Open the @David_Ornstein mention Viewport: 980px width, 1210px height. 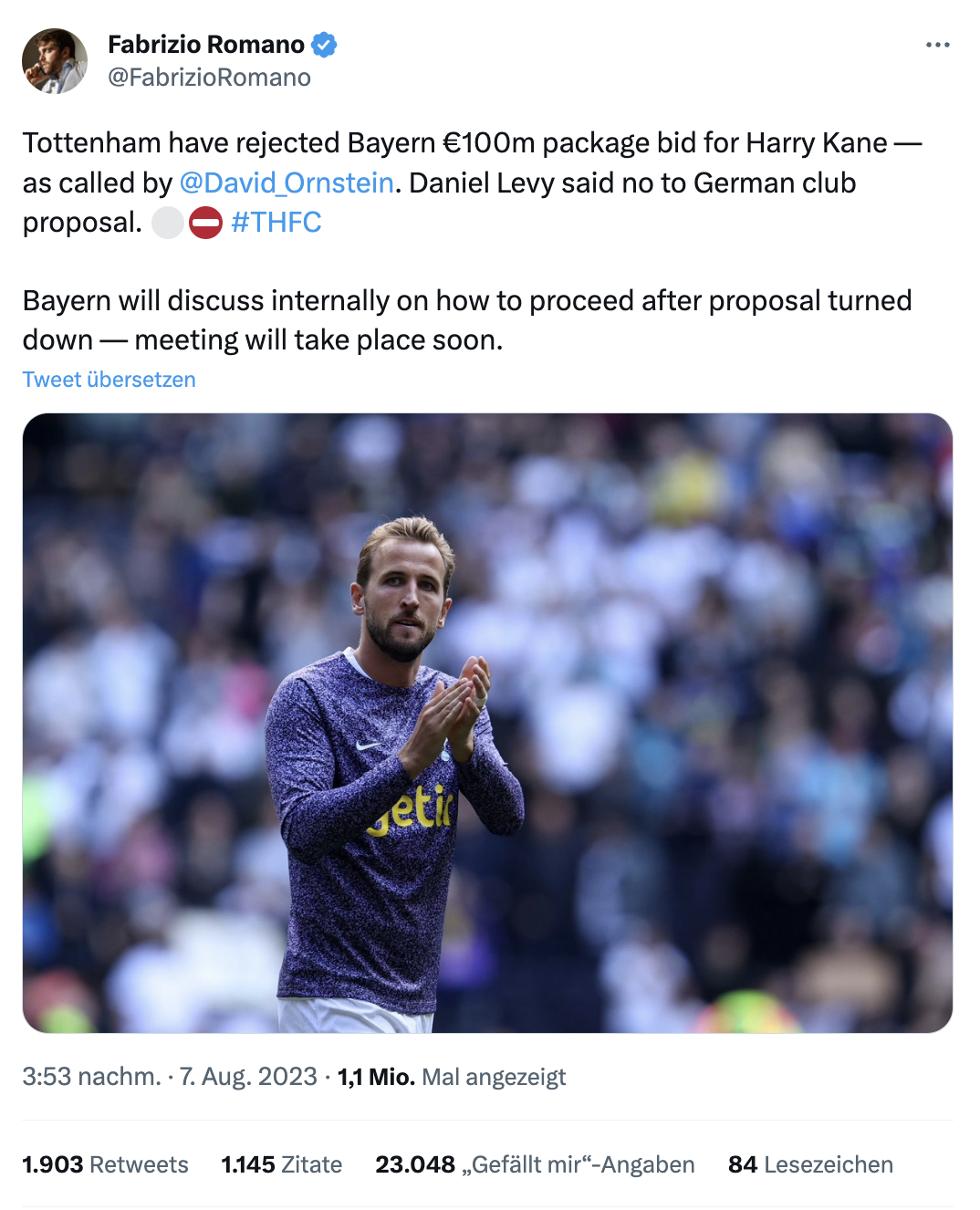point(287,183)
